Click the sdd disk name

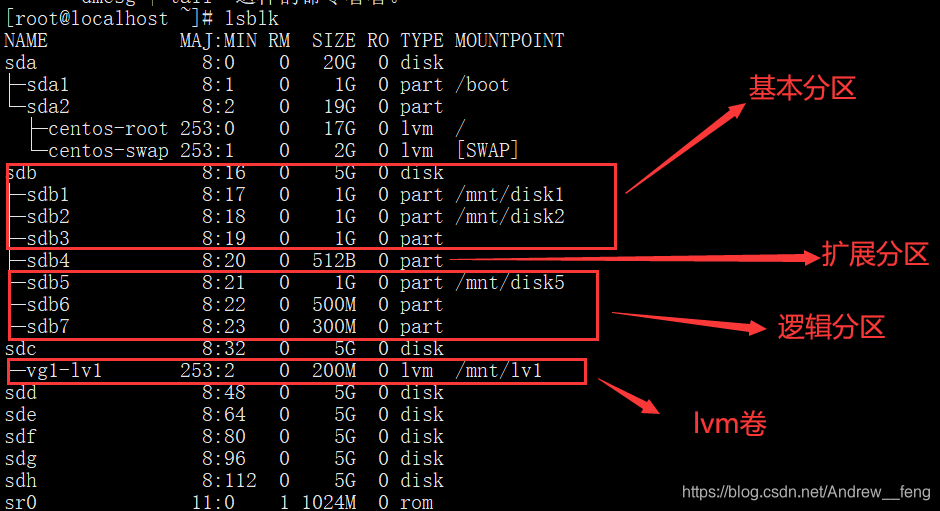tap(20, 392)
